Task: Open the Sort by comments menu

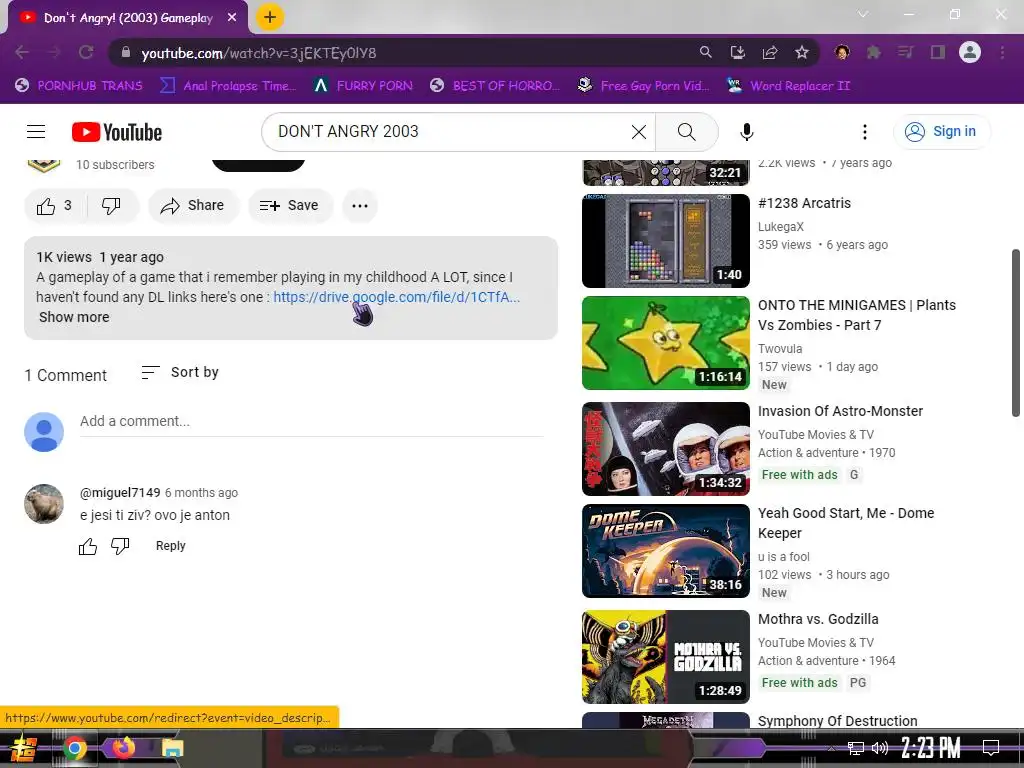Action: (x=180, y=372)
